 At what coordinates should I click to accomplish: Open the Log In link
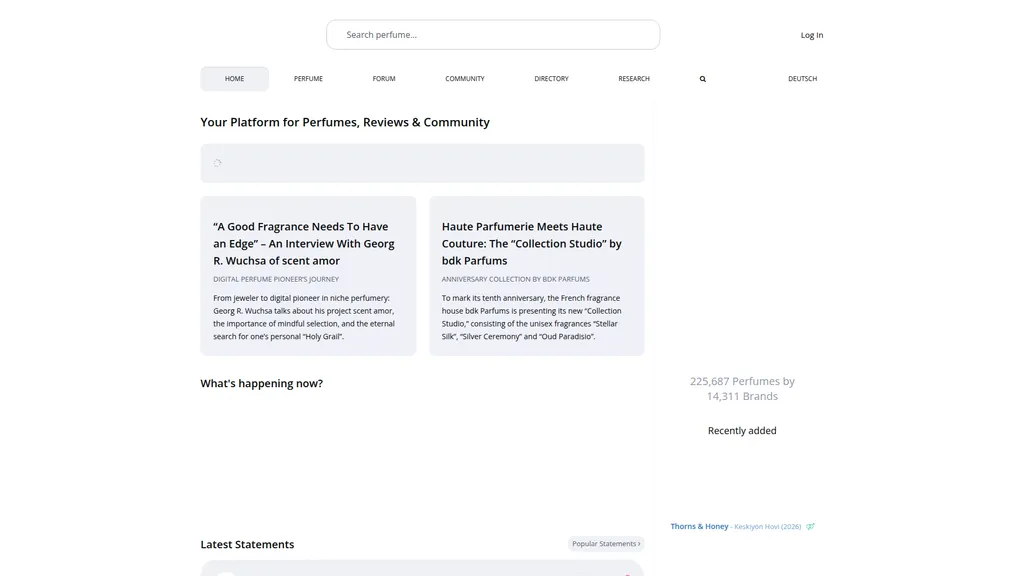(x=812, y=35)
